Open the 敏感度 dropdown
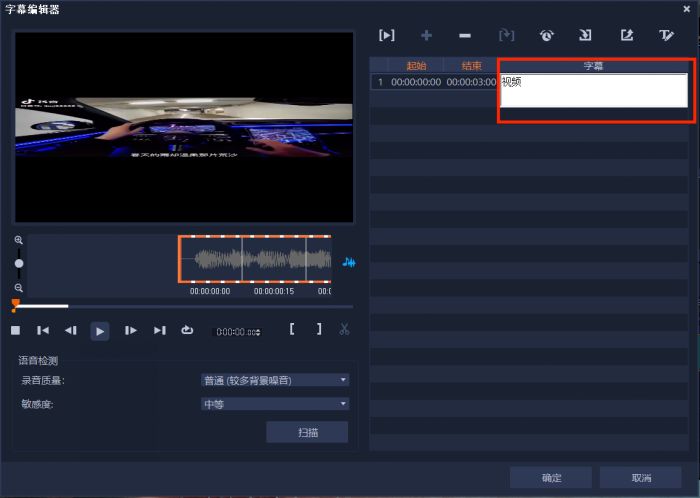Image resolution: width=700 pixels, height=498 pixels. [275, 404]
